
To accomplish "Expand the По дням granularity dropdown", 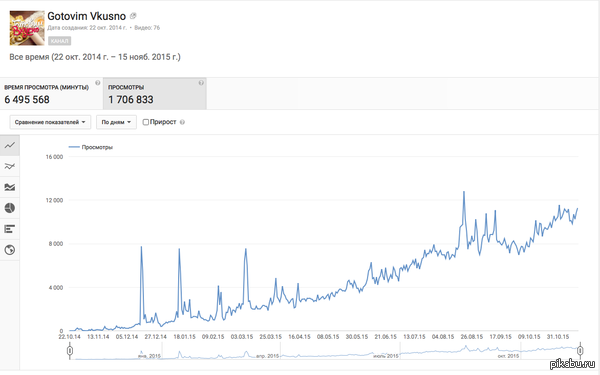I will (x=116, y=122).
